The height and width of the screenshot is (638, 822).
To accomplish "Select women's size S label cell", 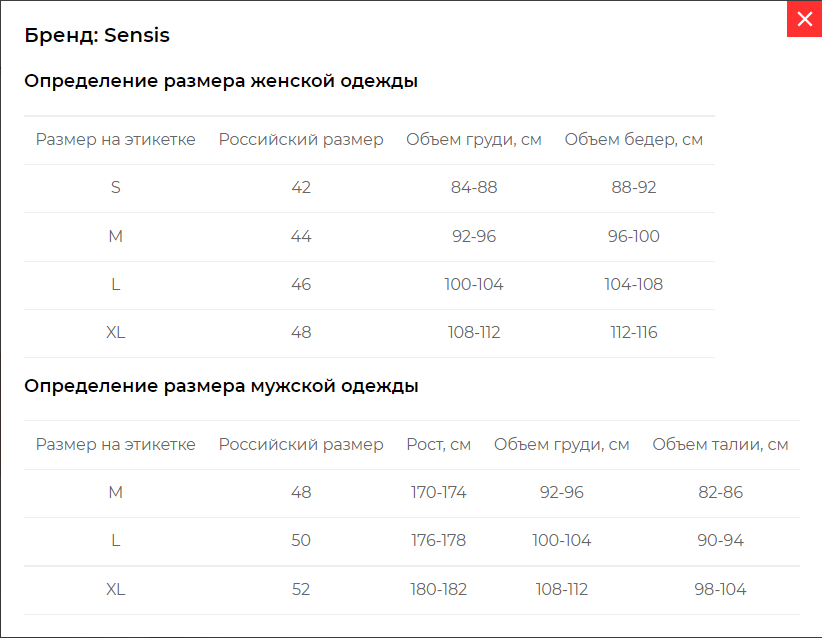I will tap(115, 188).
